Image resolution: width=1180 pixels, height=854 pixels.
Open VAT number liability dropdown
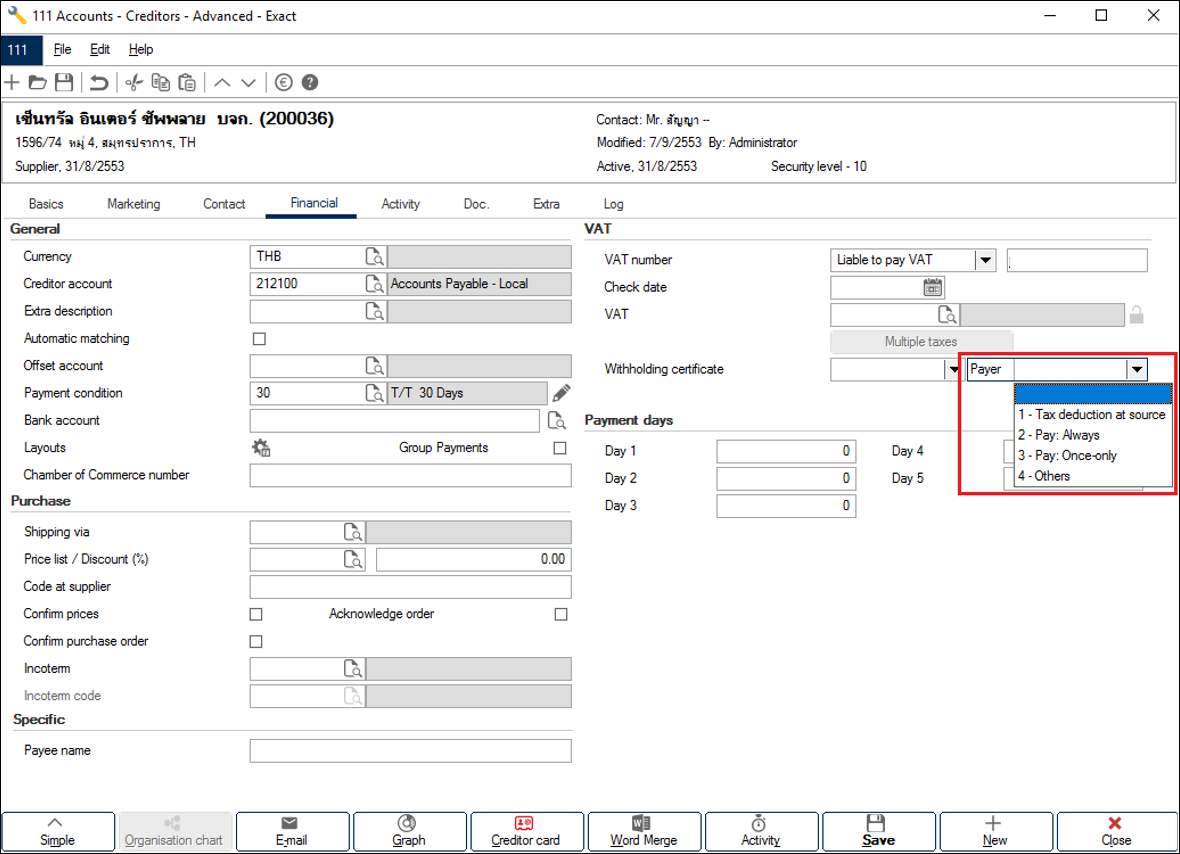tap(985, 260)
